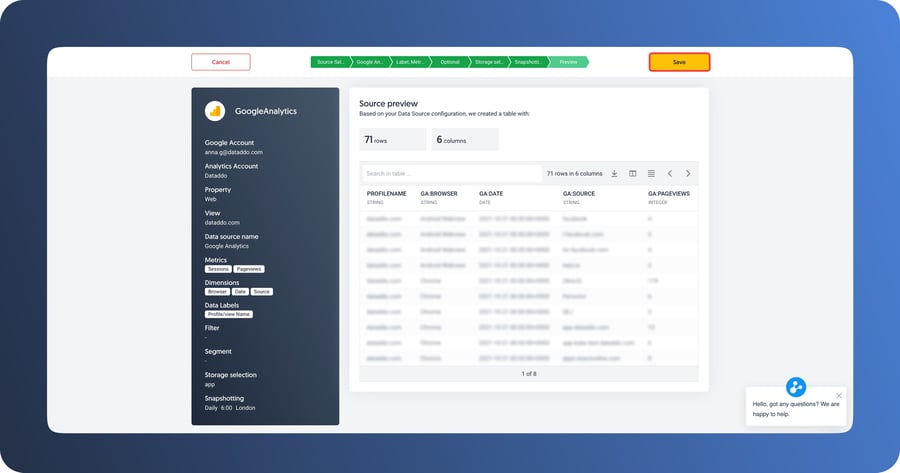This screenshot has height=473, width=900.
Task: Close the chat help popup
Action: pyautogui.click(x=839, y=396)
